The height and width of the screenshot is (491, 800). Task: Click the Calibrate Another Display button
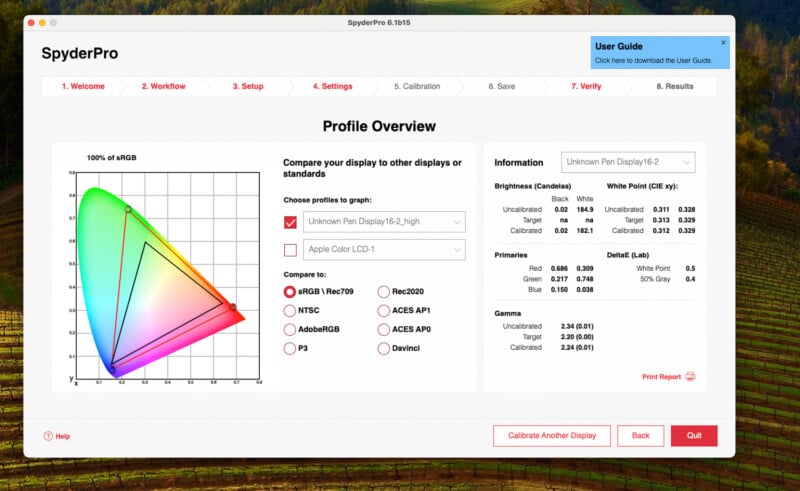pyautogui.click(x=552, y=436)
